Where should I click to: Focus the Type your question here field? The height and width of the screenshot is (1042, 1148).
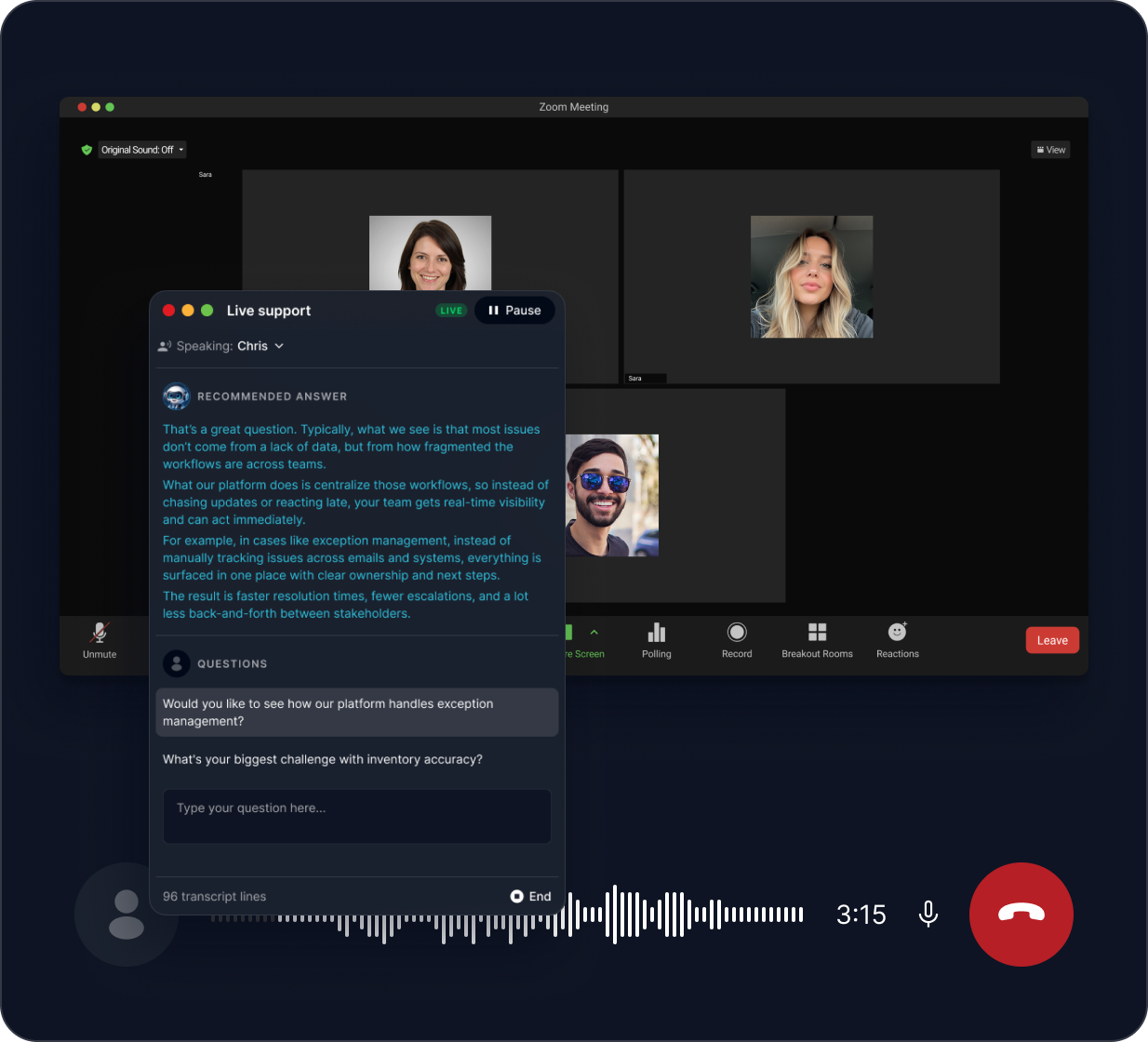(x=357, y=817)
